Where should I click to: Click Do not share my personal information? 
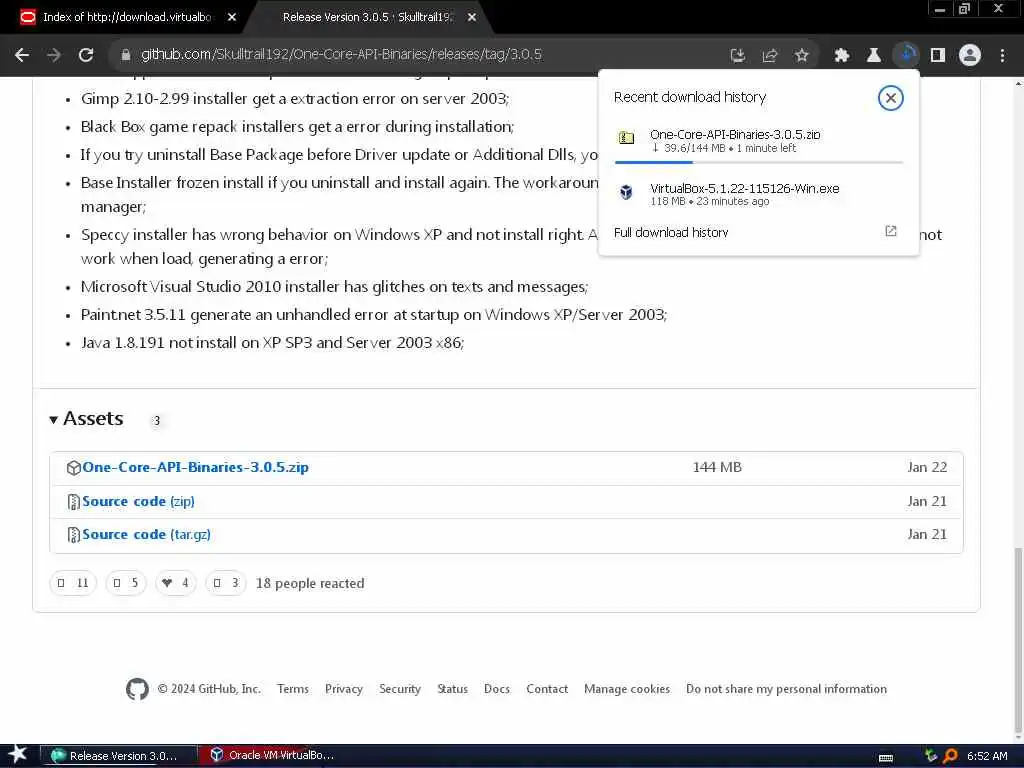point(786,689)
